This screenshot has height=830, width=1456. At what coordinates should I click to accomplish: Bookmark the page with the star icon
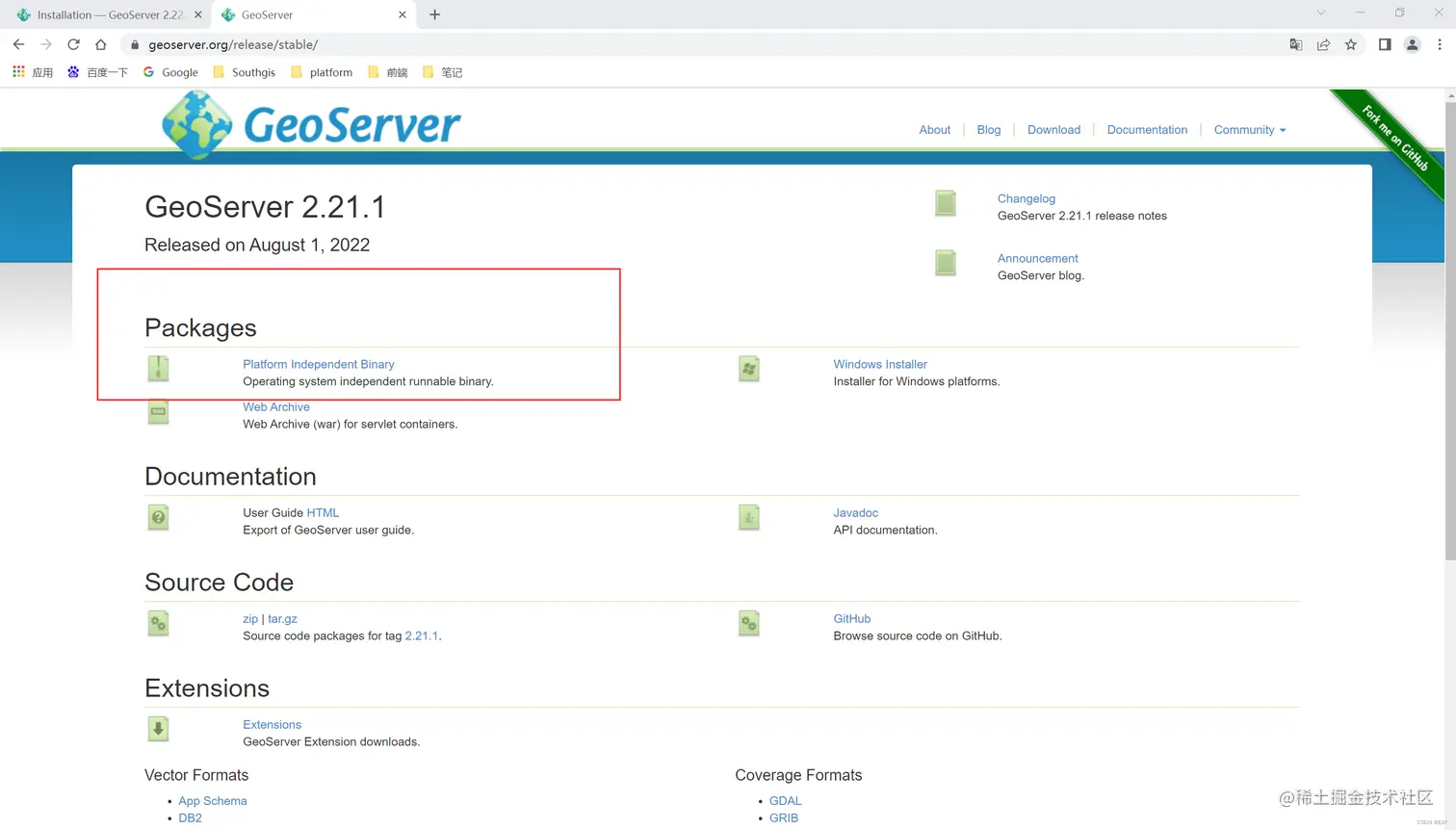click(1351, 44)
